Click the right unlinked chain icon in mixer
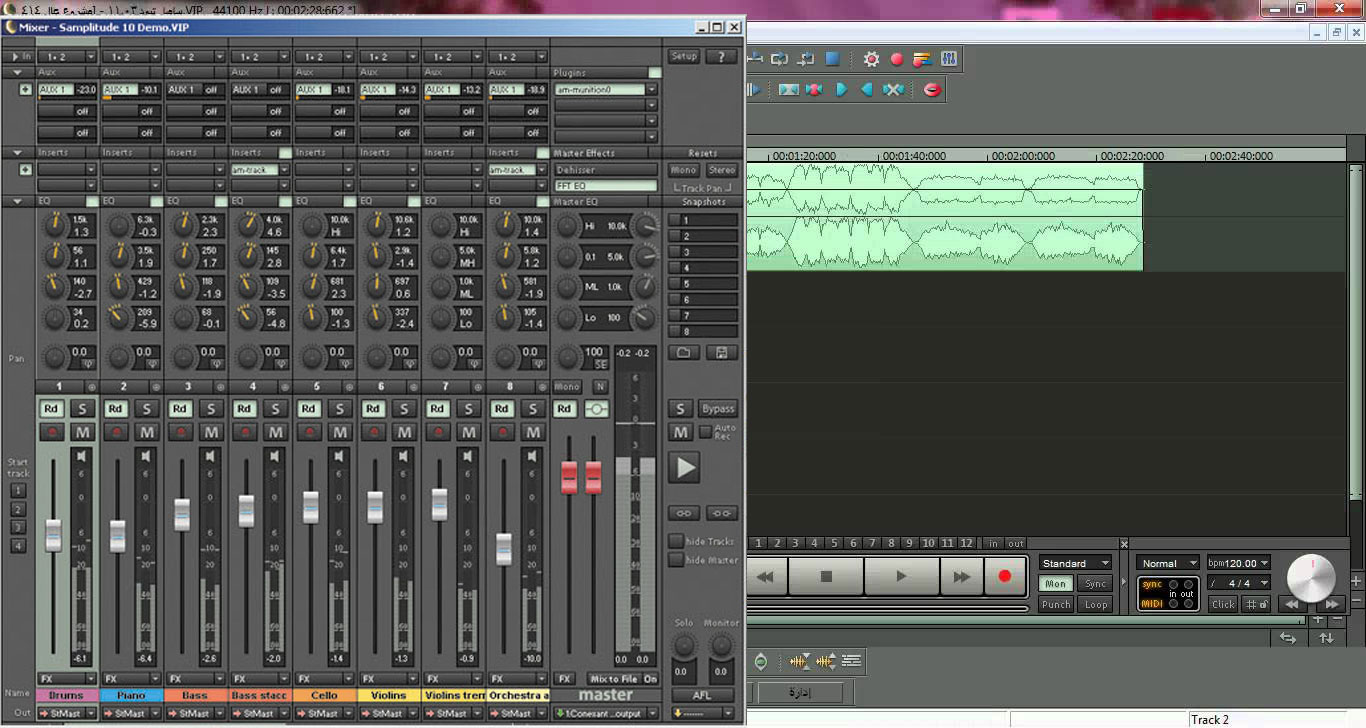The height and width of the screenshot is (728, 1366). point(721,513)
